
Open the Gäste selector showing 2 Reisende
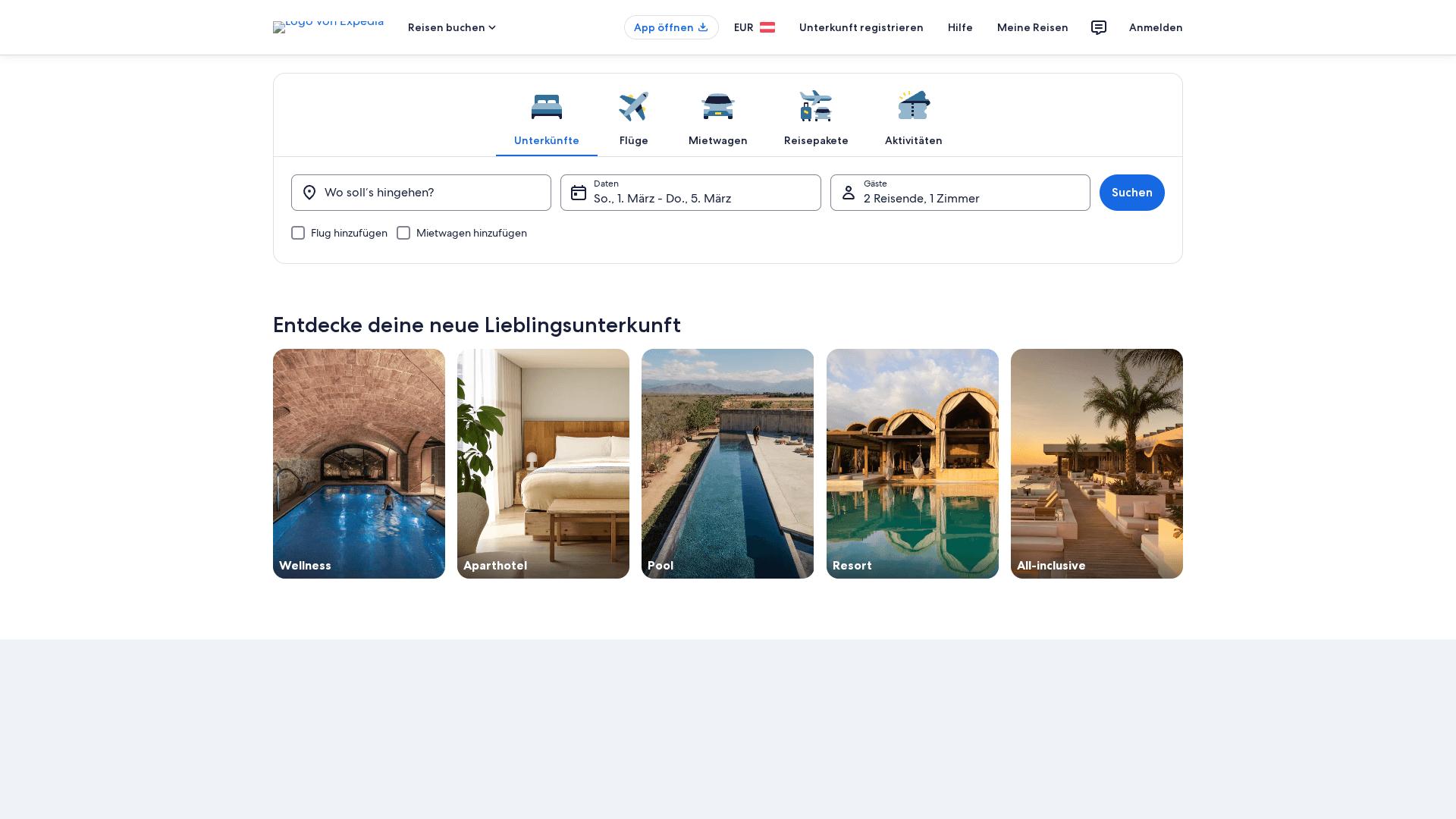[x=960, y=193]
